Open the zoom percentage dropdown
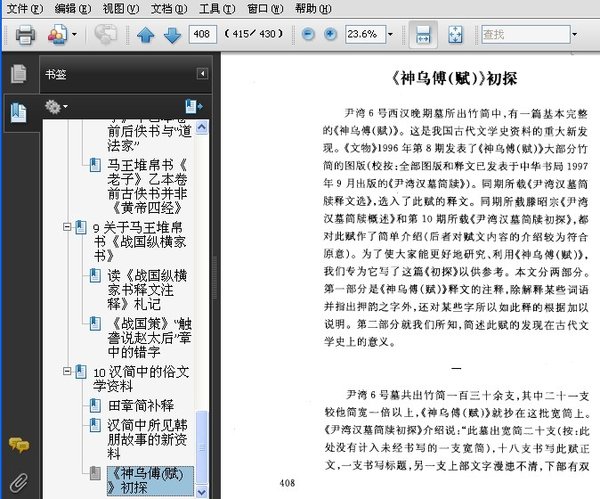This screenshot has height=499, width=600. pos(390,34)
